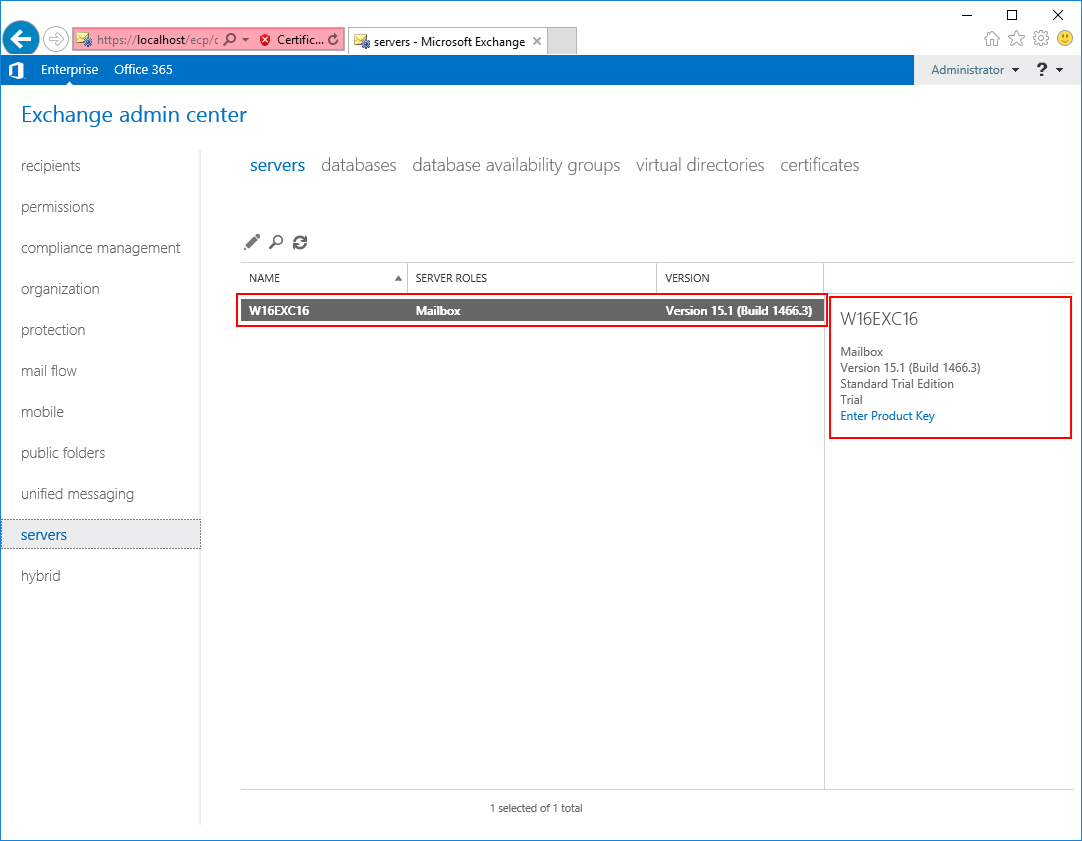This screenshot has height=841, width=1082.
Task: Click address bar search magnifier icon
Action: (x=230, y=39)
